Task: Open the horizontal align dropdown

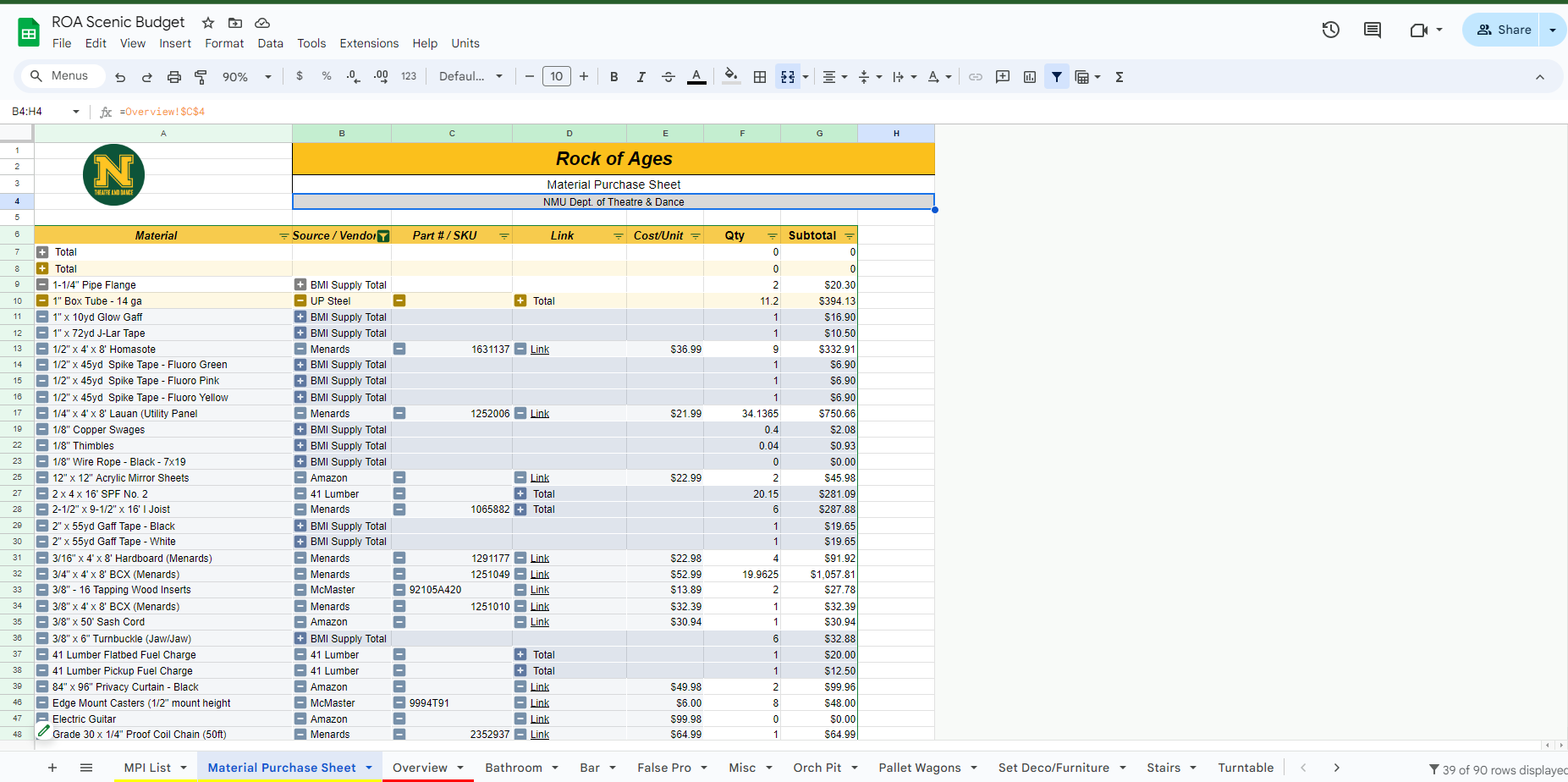Action: (x=835, y=77)
